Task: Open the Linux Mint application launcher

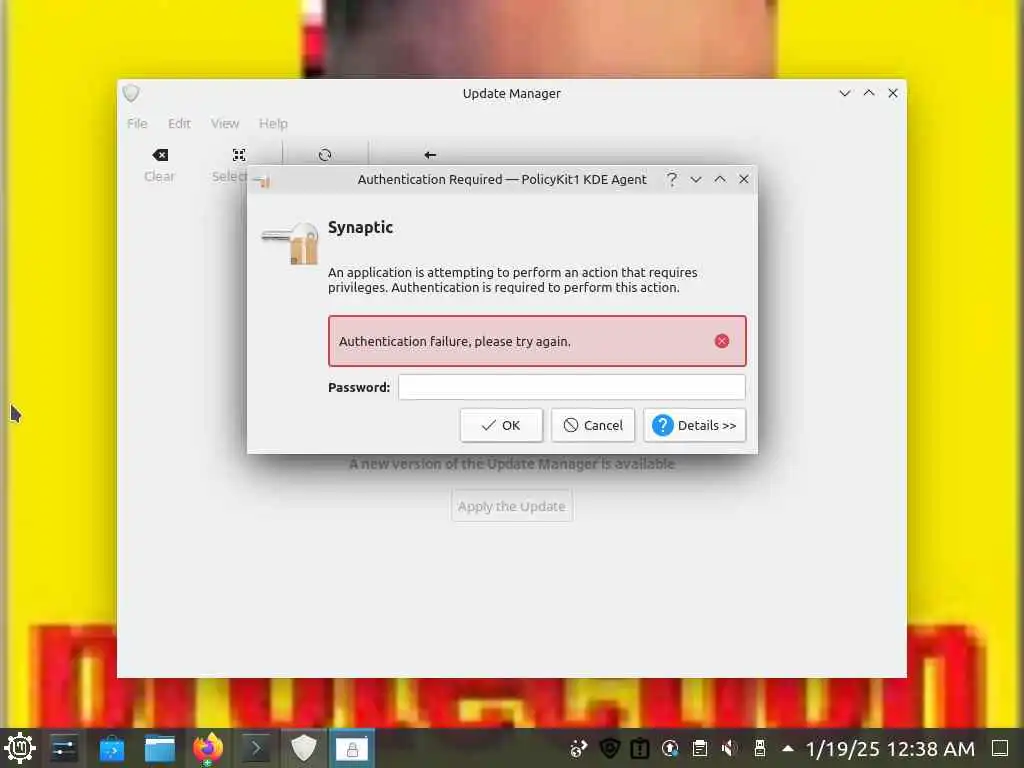Action: click(20, 748)
